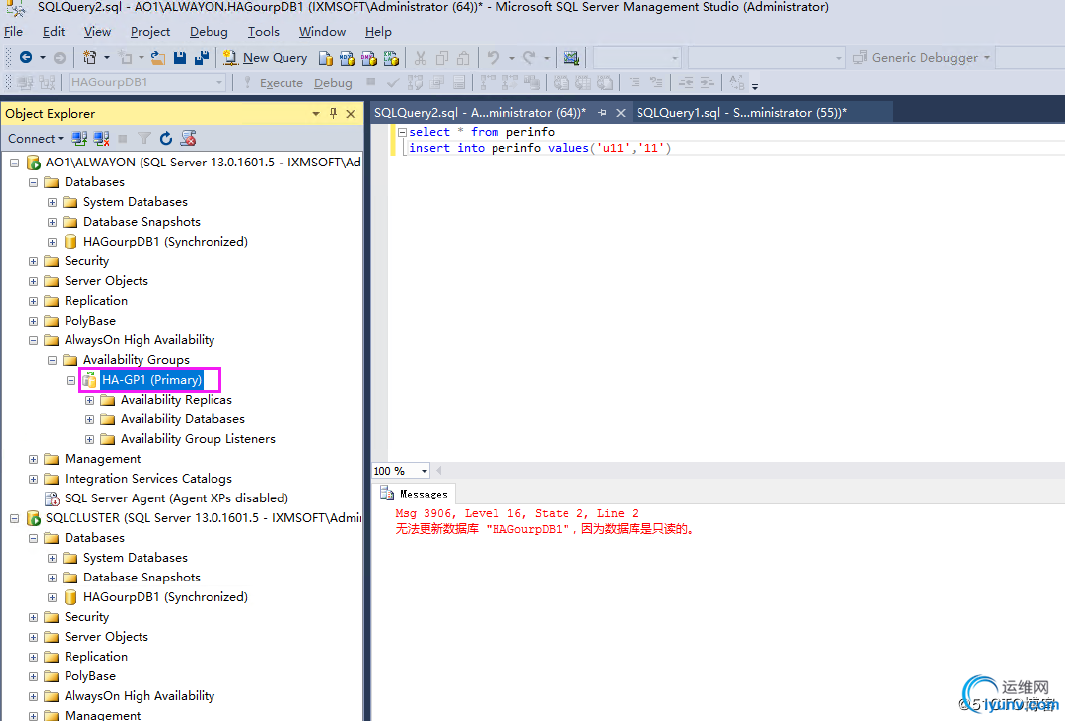
Task: Collapse the HA-GP1 (Primary) availability group
Action: point(71,380)
